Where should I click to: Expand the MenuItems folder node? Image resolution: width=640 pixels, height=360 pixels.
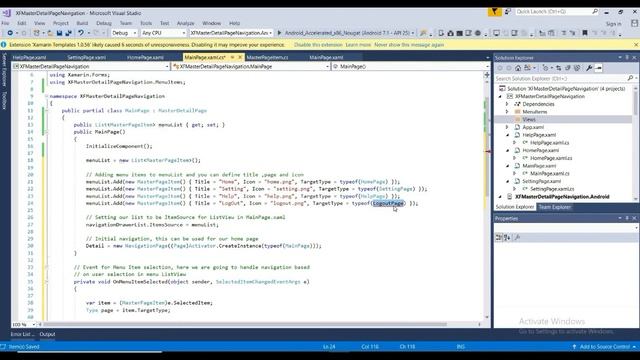(x=507, y=112)
